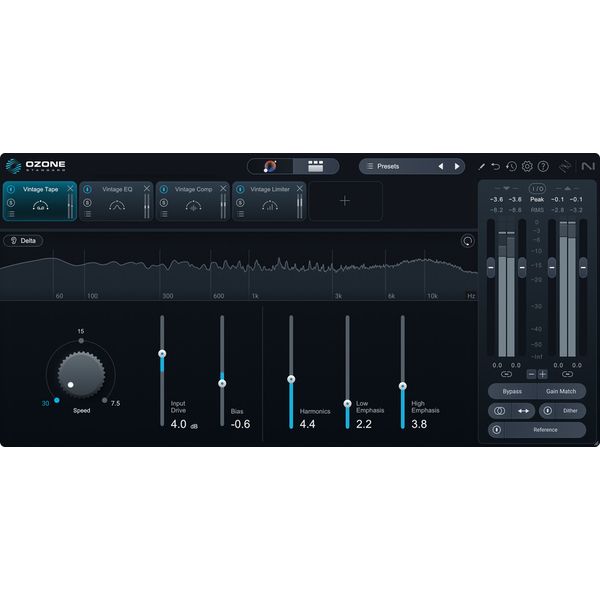The width and height of the screenshot is (600, 600).
Task: Select the Vintage EQ module tab
Action: pos(117,201)
